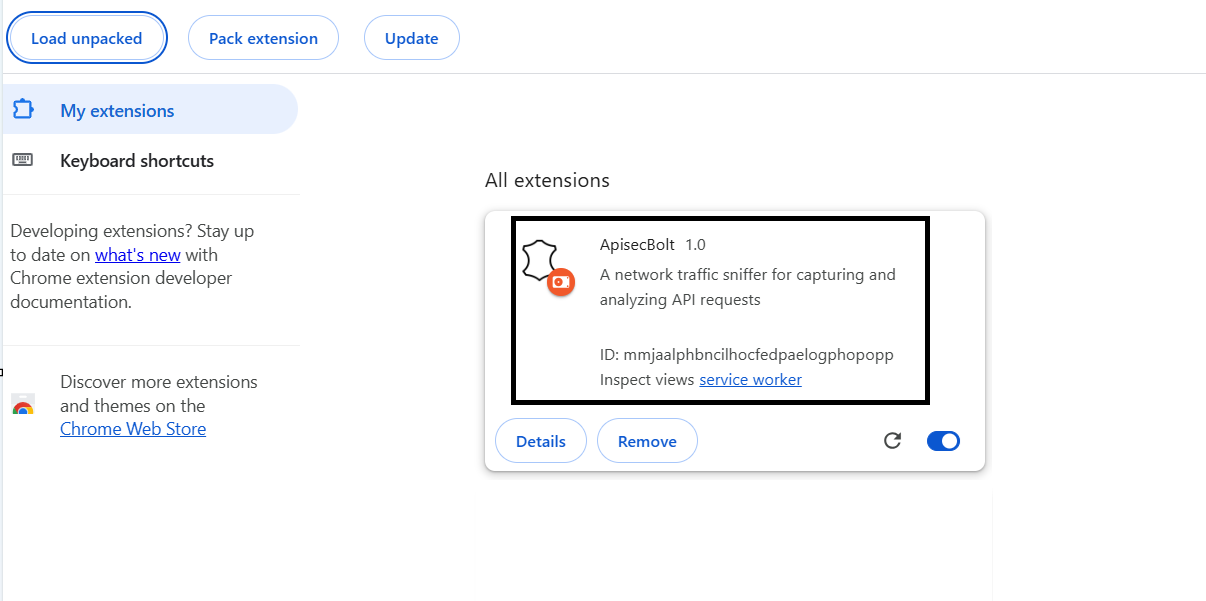
Task: Open the Pack extension dialog
Action: (x=263, y=39)
